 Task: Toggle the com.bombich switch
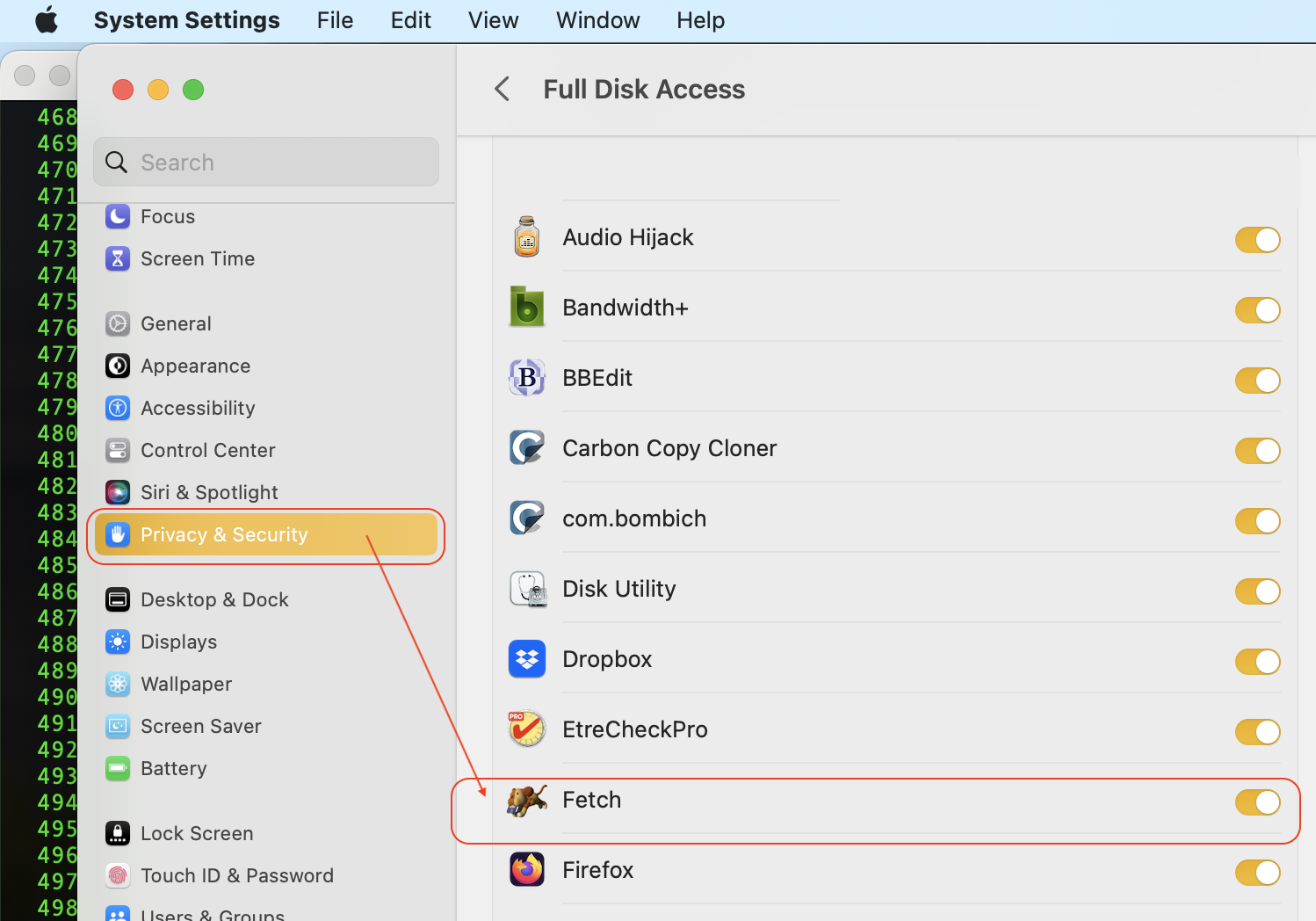[1258, 521]
